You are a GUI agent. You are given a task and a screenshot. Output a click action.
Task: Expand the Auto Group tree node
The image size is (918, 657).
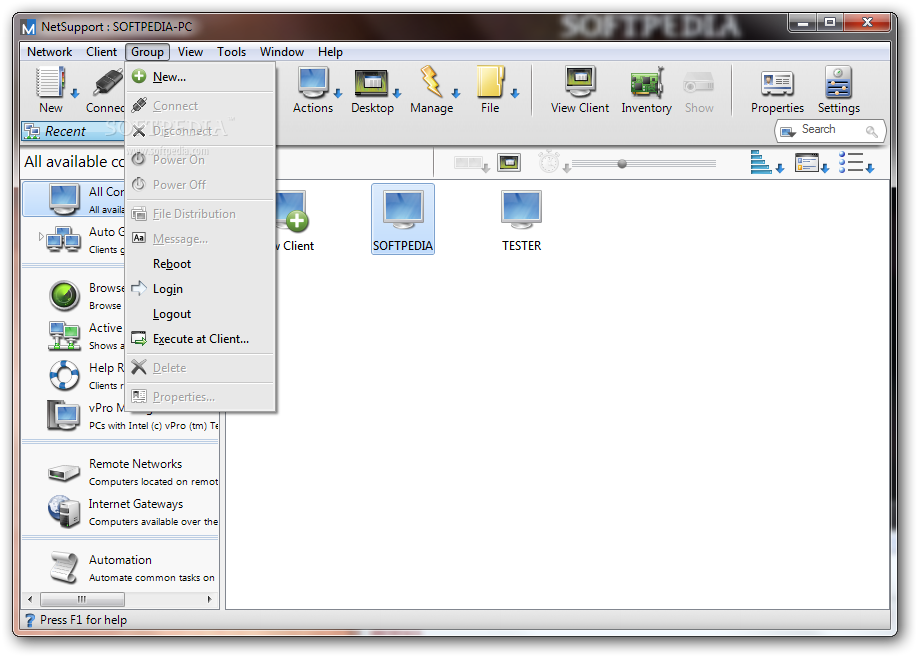[40, 237]
